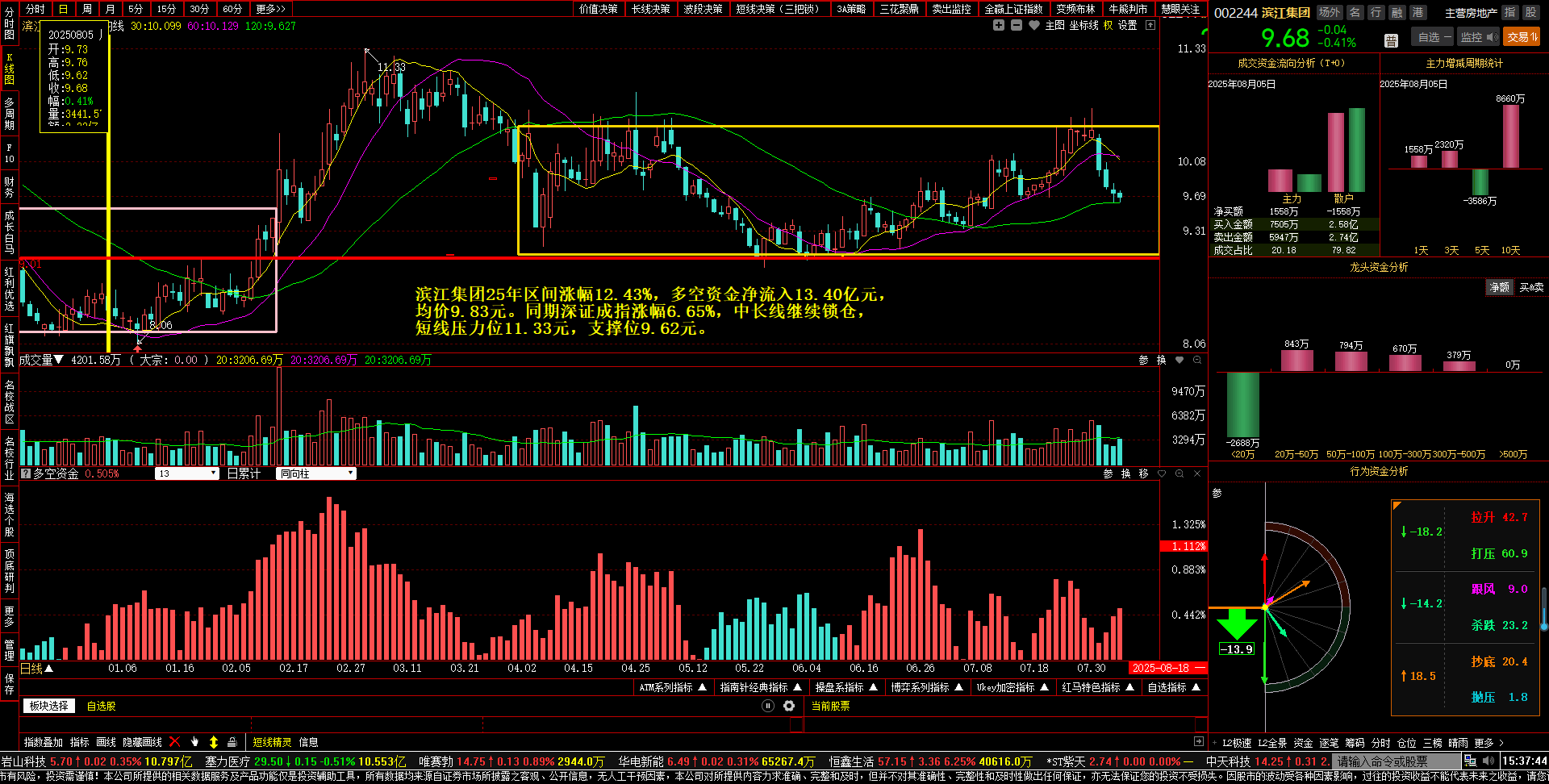
Task: Click the 换 icon in the volume panel header
Action: [x=1161, y=360]
